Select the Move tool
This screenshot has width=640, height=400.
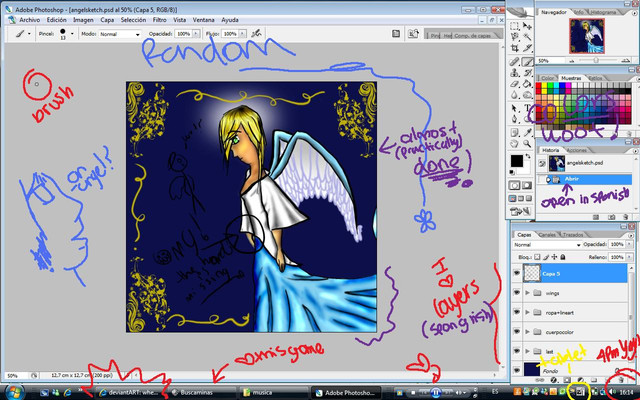pos(527,26)
